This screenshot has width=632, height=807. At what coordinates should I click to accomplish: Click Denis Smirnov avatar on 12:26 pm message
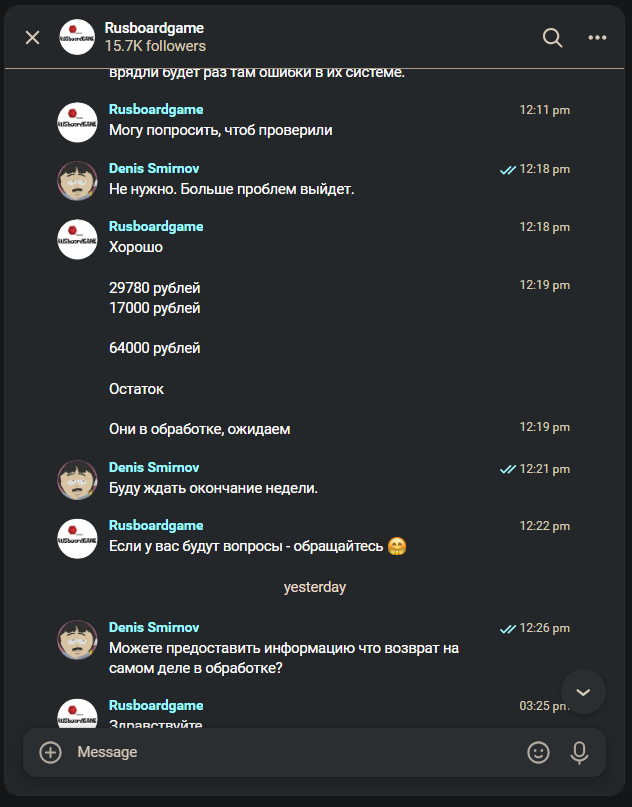pos(77,640)
